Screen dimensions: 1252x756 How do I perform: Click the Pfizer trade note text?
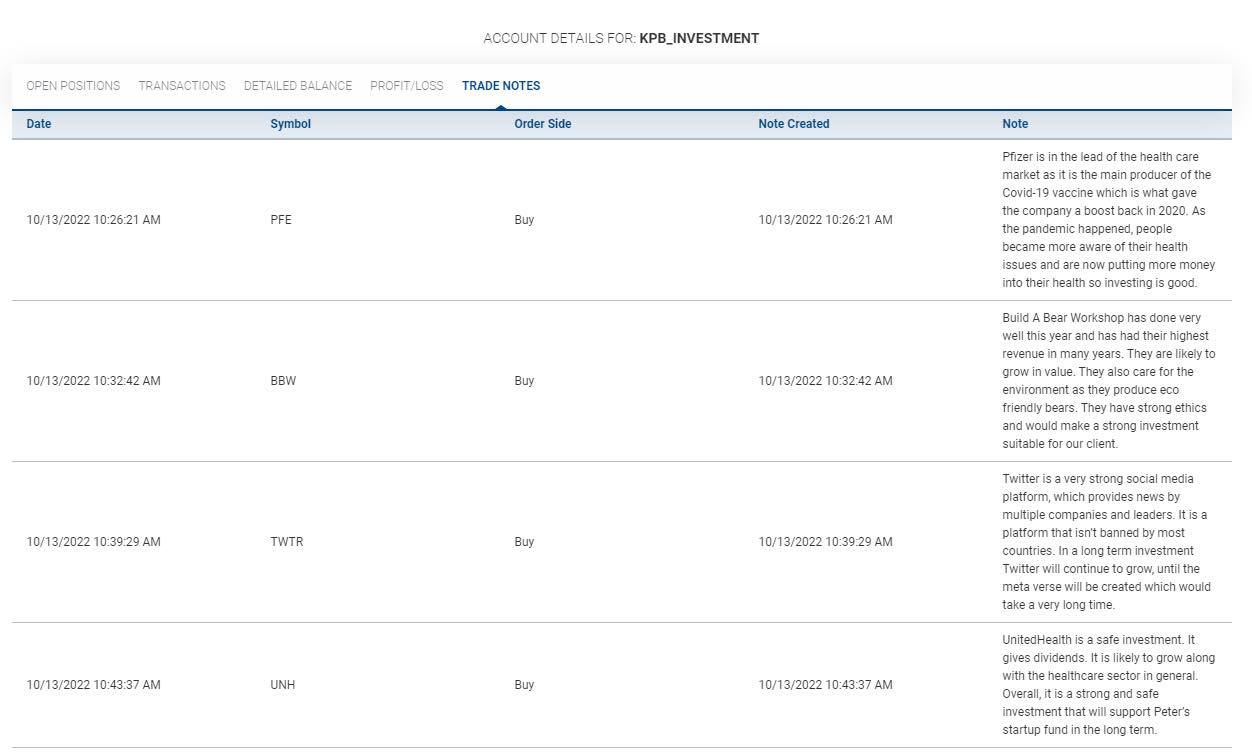pyautogui.click(x=1109, y=220)
